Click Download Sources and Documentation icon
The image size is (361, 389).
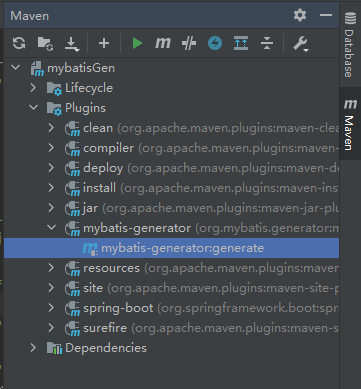click(71, 44)
